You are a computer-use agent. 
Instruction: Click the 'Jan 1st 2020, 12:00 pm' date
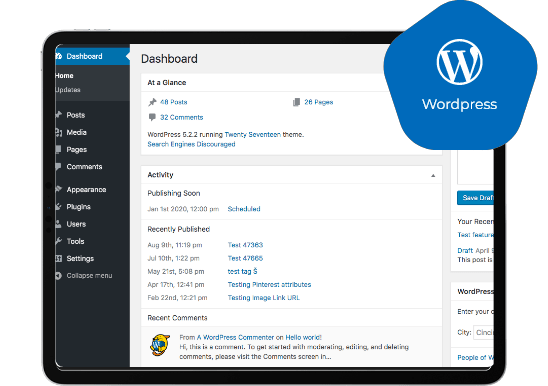[x=183, y=209]
